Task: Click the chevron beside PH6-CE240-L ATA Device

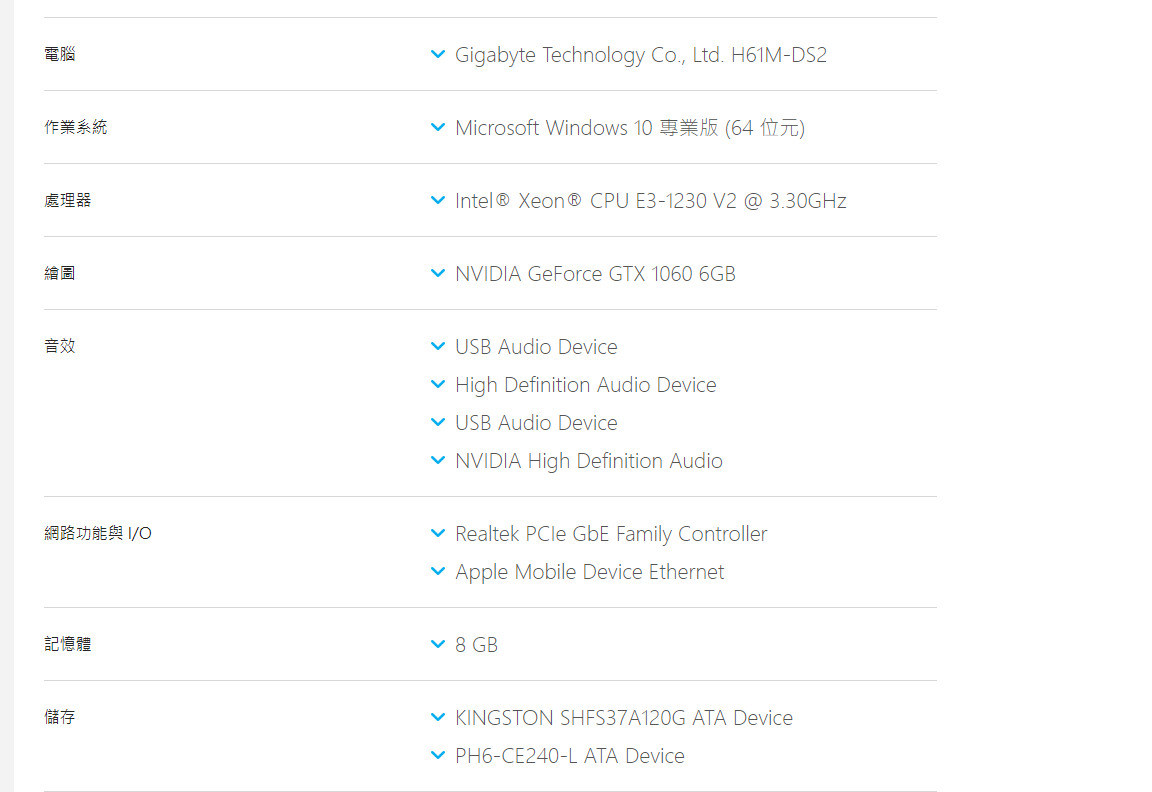Action: [437, 756]
